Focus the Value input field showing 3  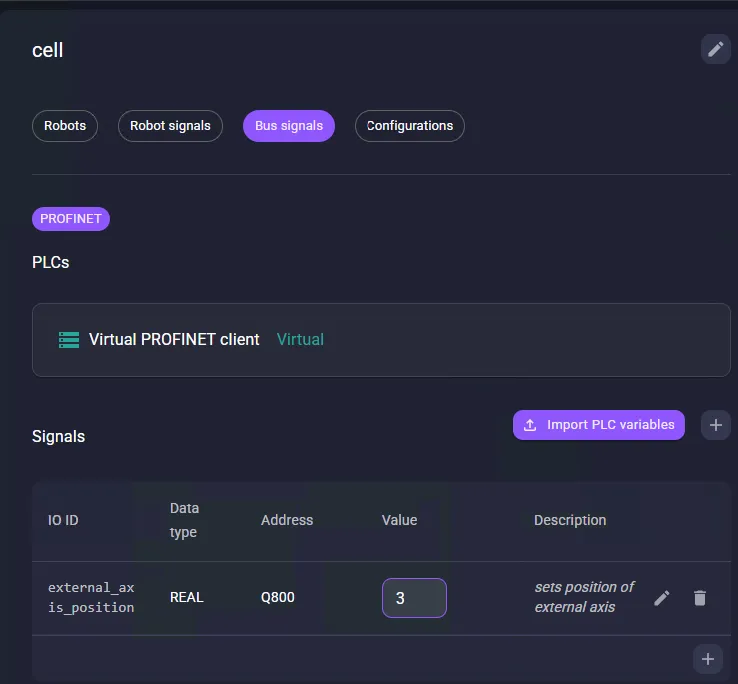pos(414,598)
